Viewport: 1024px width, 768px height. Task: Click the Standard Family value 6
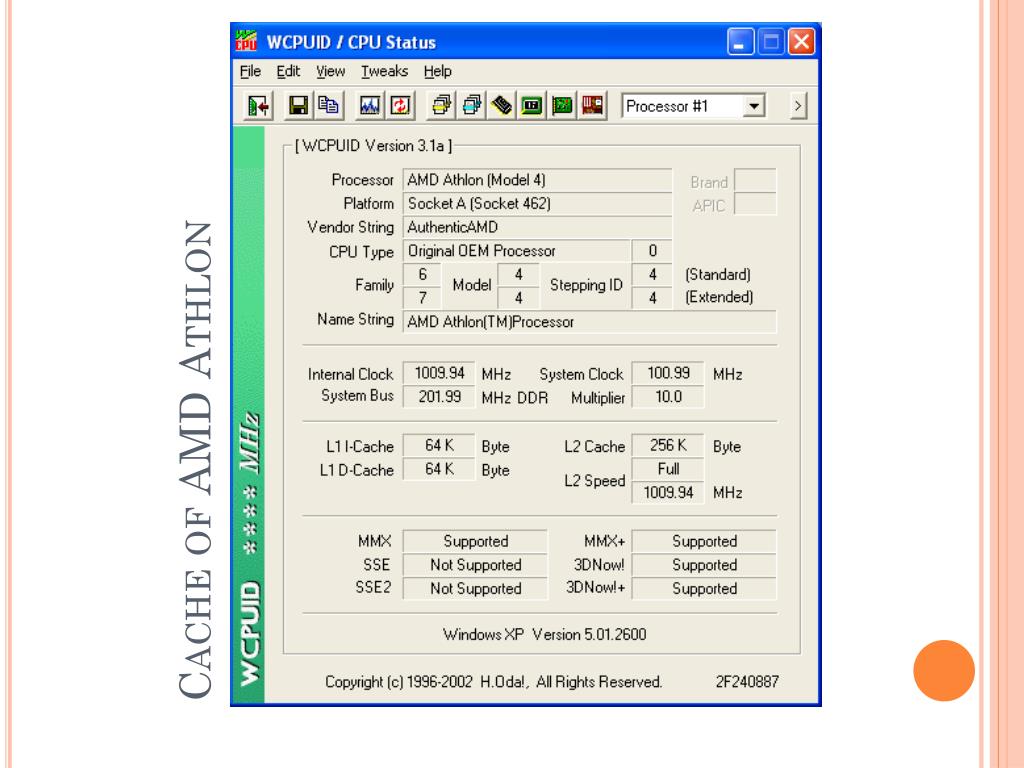(423, 274)
